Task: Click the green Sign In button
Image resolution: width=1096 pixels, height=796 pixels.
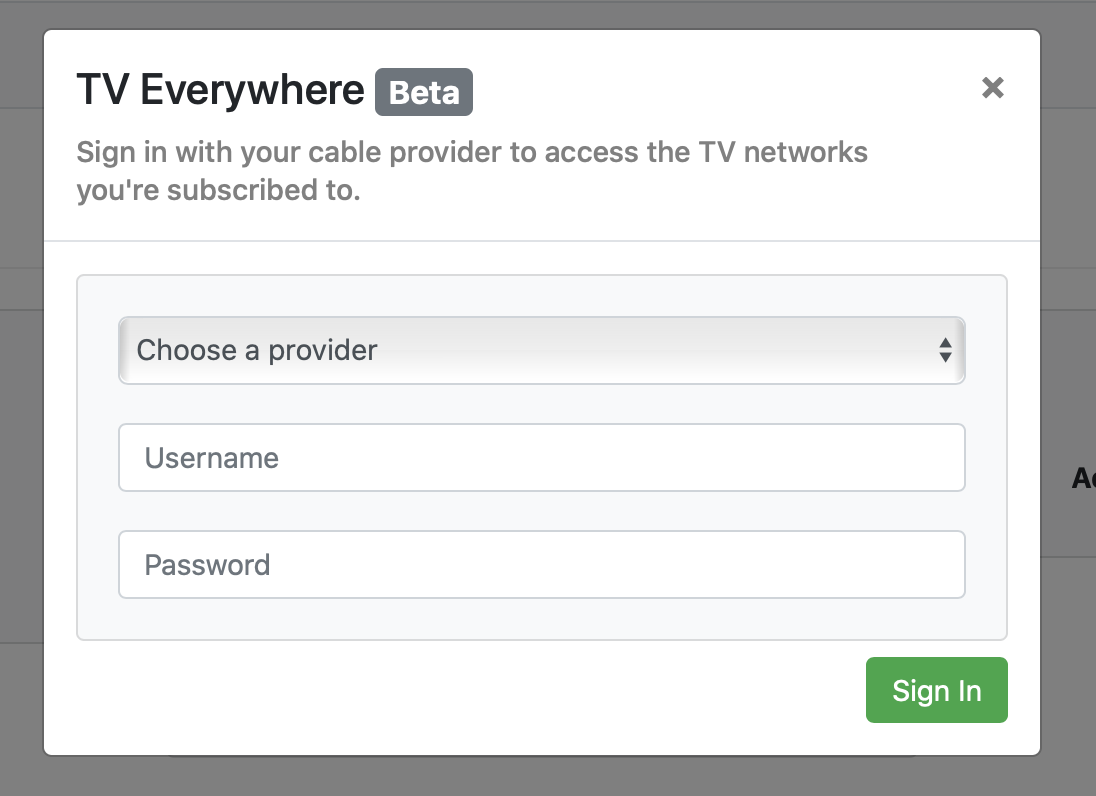Action: tap(936, 690)
